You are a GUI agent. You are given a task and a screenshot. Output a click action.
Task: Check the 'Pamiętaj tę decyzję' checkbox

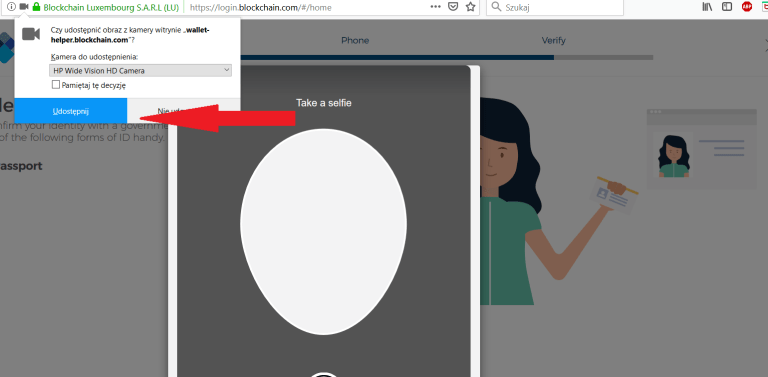click(56, 85)
